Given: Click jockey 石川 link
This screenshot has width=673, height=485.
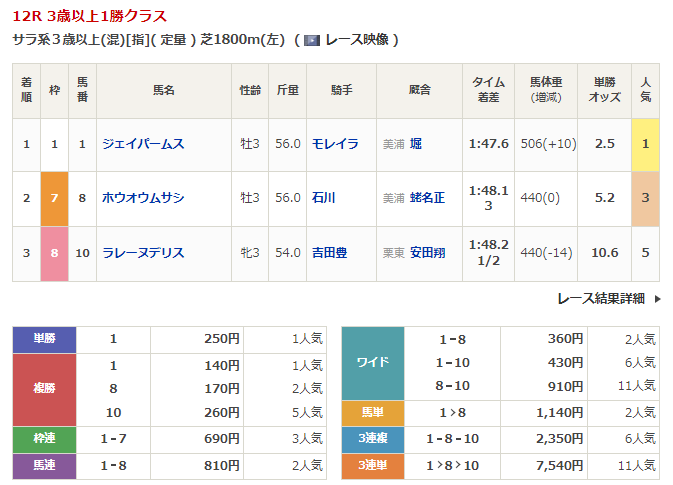Looking at the screenshot, I should click(x=323, y=198).
